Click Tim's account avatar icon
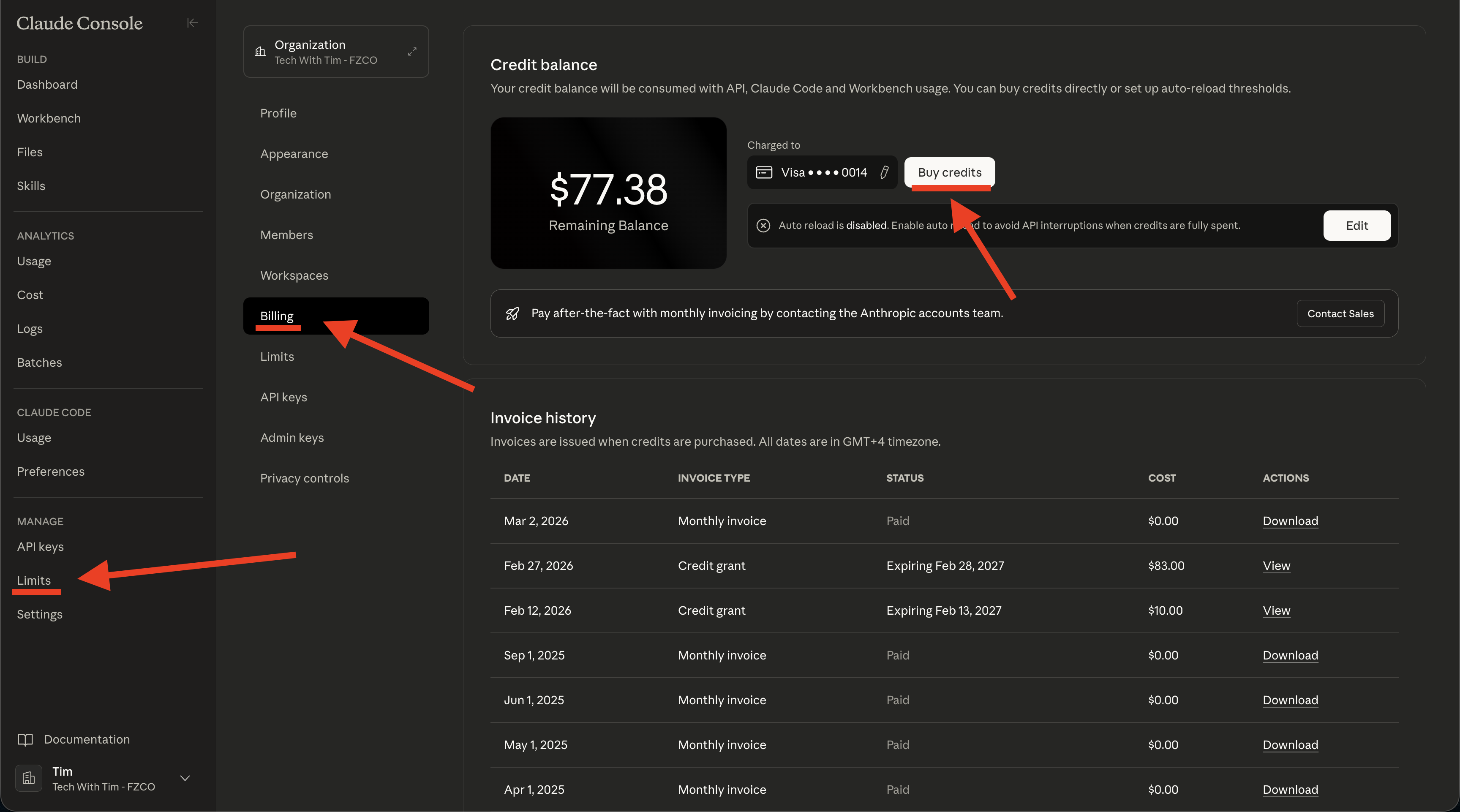Viewport: 1460px width, 812px height. [29, 779]
